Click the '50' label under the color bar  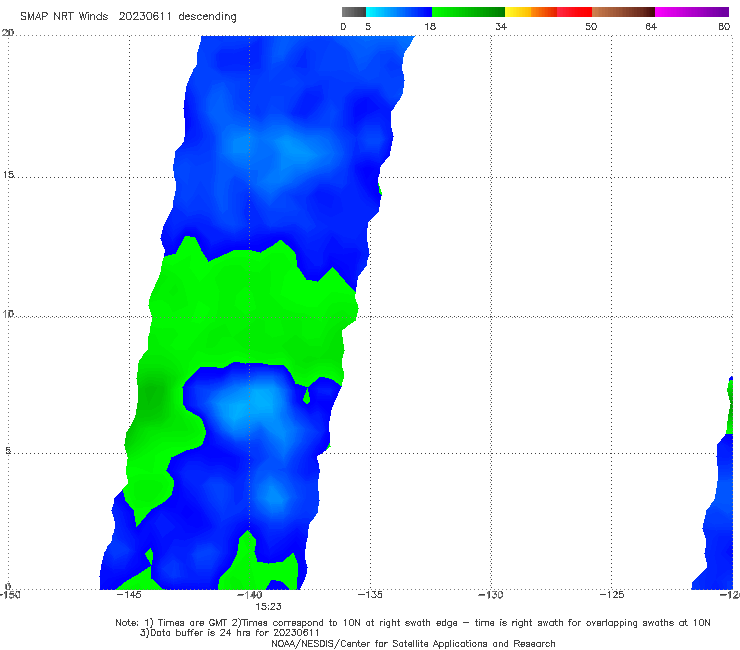591,26
